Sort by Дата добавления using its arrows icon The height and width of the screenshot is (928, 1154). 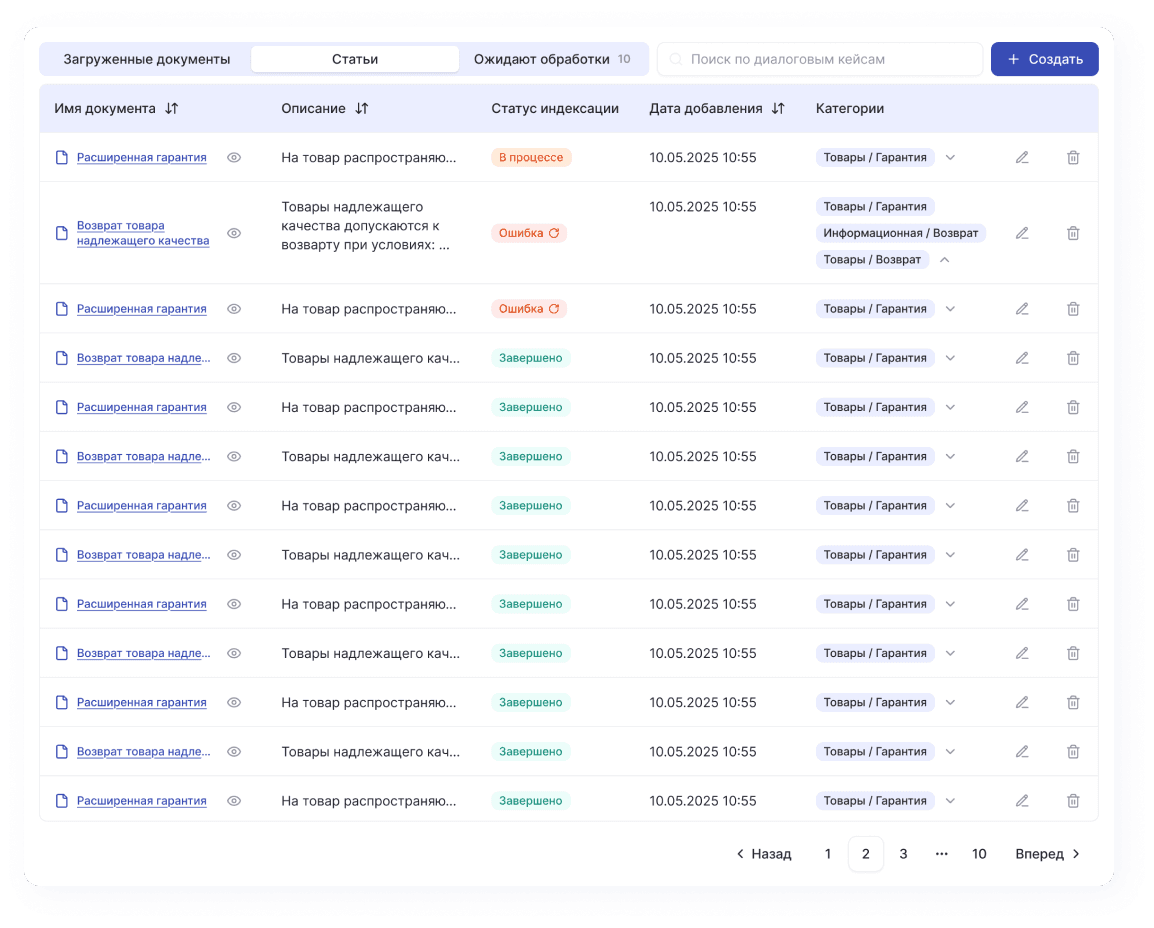(x=778, y=108)
